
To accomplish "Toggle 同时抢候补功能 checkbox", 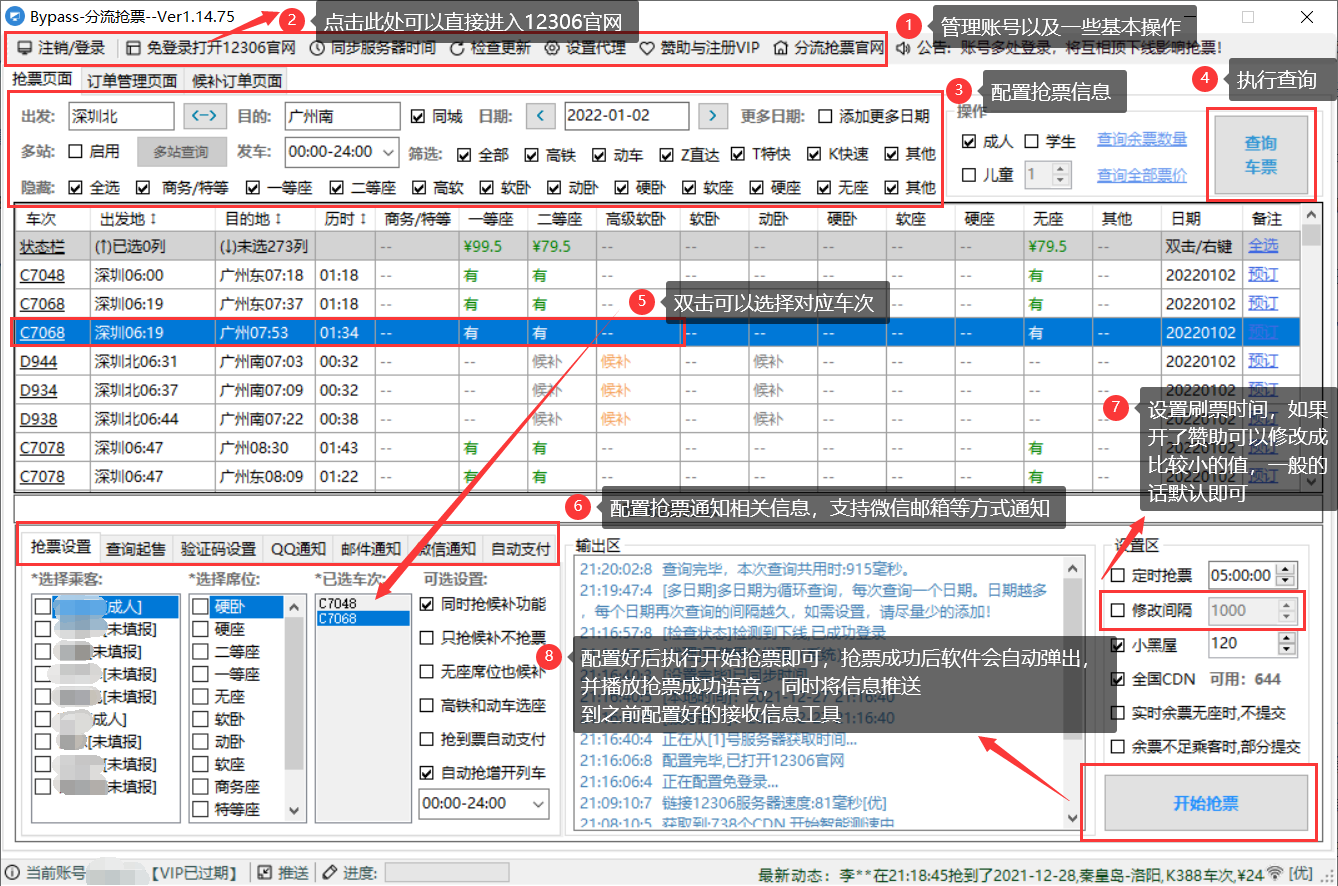I will tap(427, 604).
